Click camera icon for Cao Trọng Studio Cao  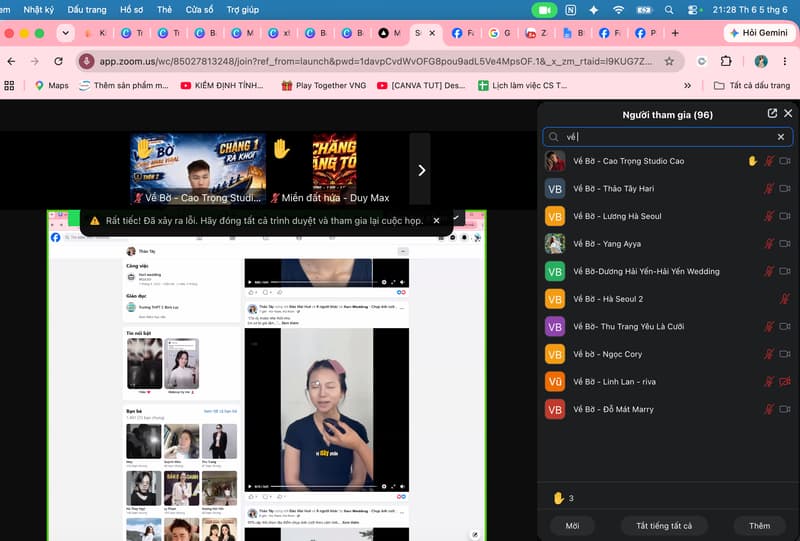pyautogui.click(x=785, y=161)
